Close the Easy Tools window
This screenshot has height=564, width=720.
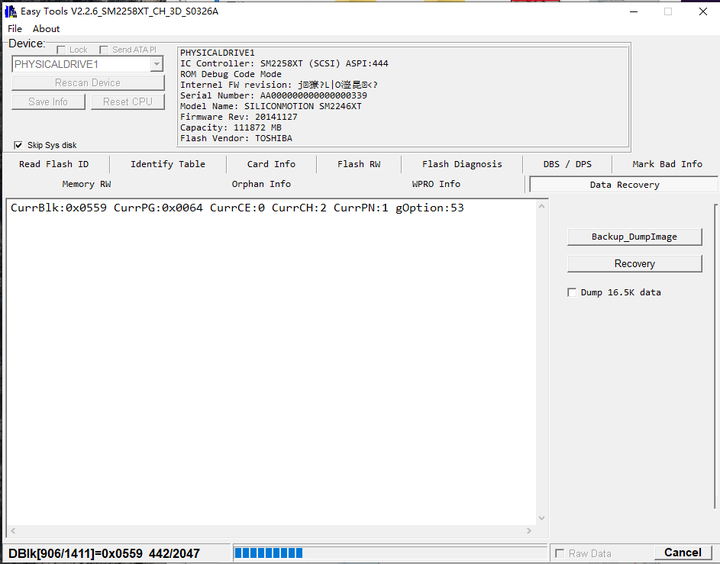703,11
